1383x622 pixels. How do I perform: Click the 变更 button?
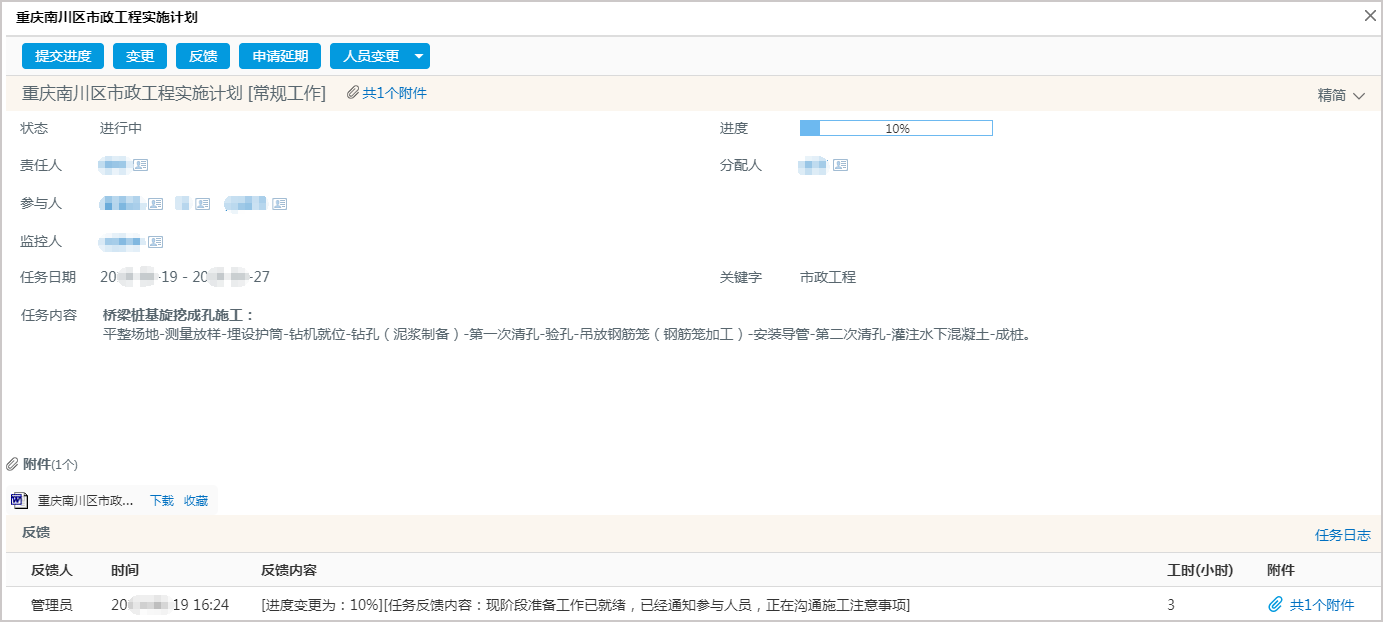[140, 56]
